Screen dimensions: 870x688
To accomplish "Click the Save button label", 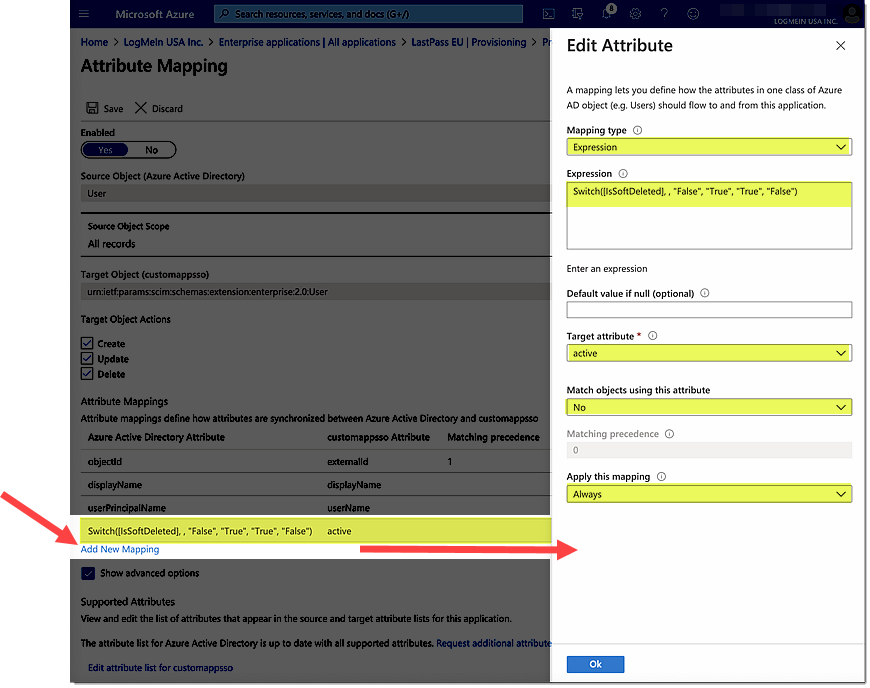I will pos(113,109).
